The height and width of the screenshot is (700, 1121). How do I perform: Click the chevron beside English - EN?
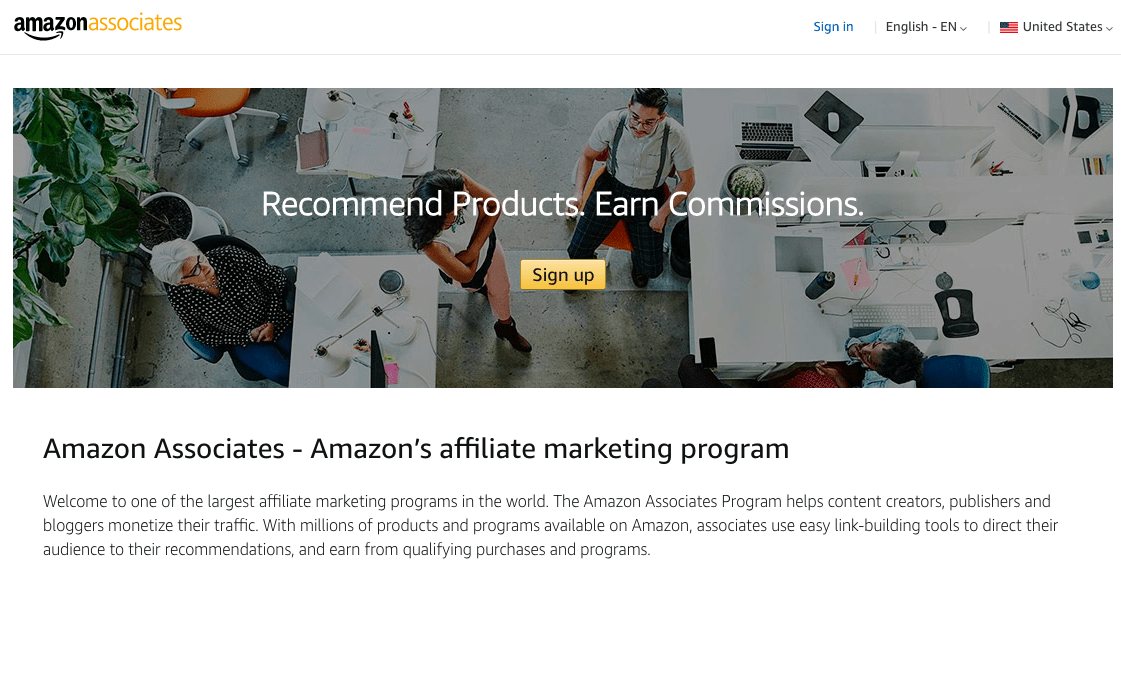(963, 29)
